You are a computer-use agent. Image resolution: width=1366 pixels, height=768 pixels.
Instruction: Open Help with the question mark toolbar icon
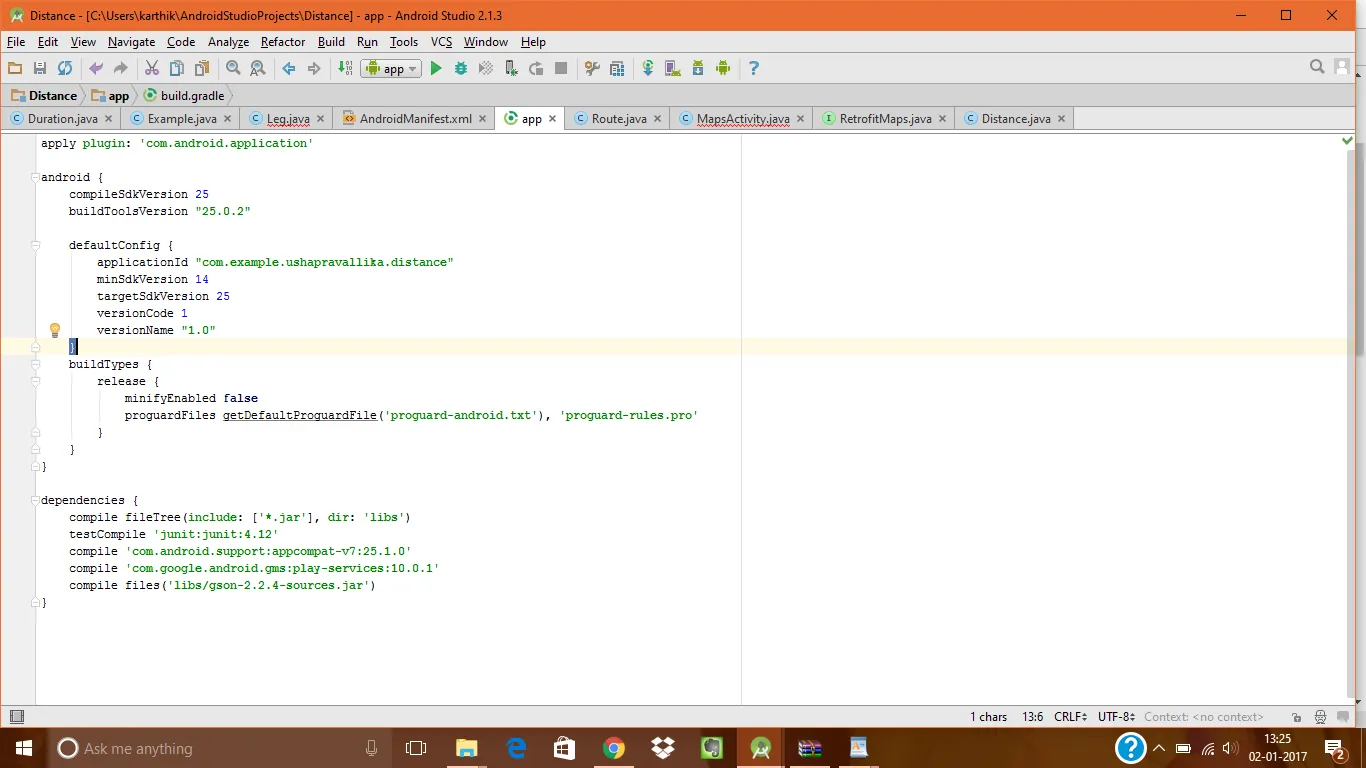[x=754, y=68]
